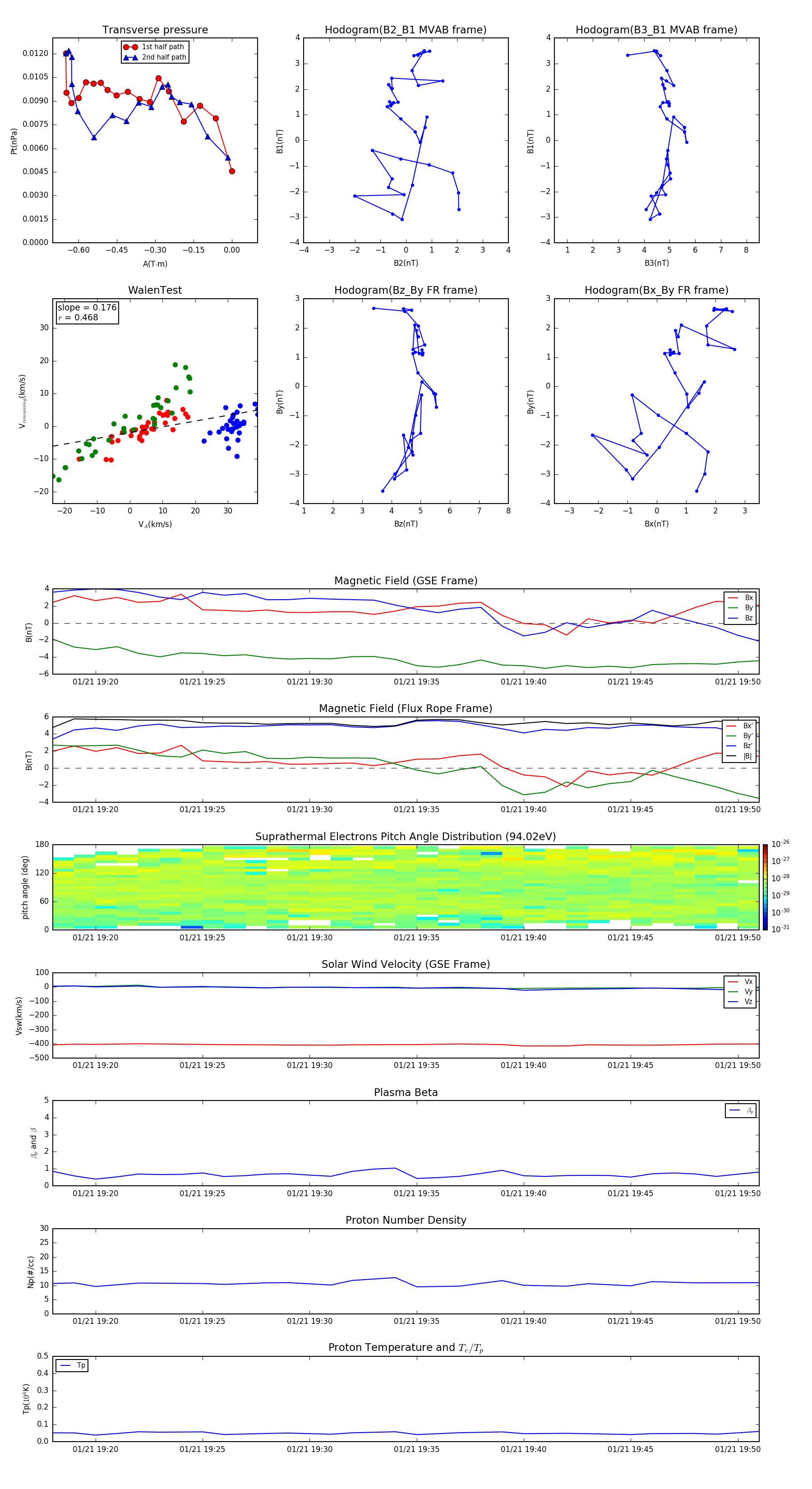Click the "V_A(km/s)" x-axis label
Screen dimensions: 812x1489
[155, 525]
